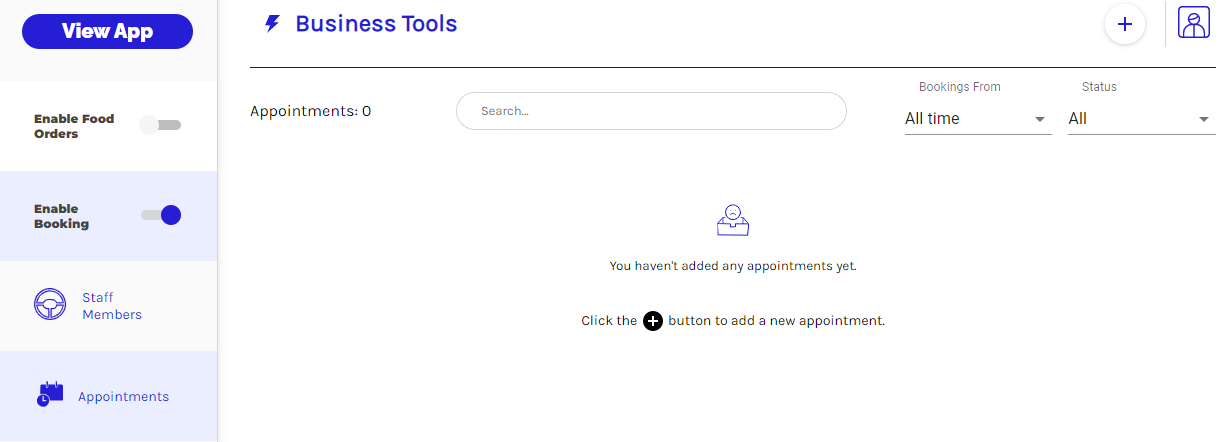1229x442 pixels.
Task: Open the user profile icon at top right
Action: point(1193,23)
